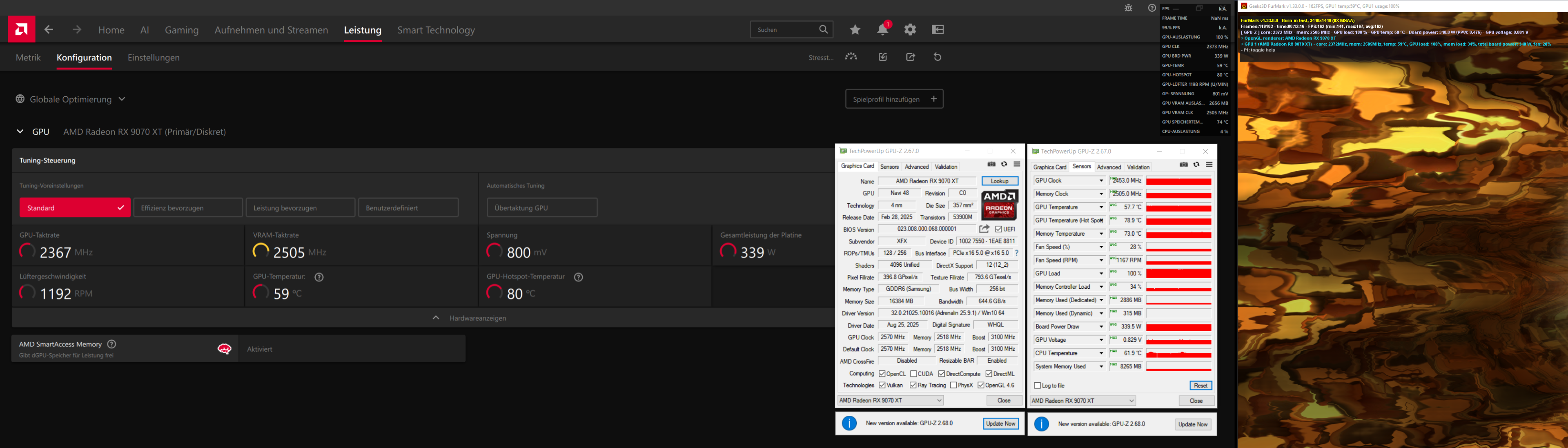Open the stress test gauge icon
The height and width of the screenshot is (448, 1568).
click(851, 57)
